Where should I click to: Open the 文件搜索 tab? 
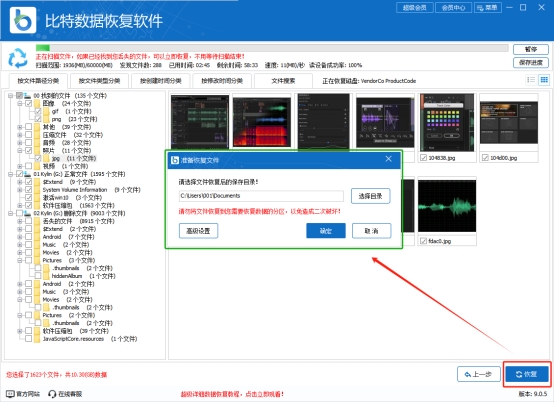pyautogui.click(x=283, y=81)
